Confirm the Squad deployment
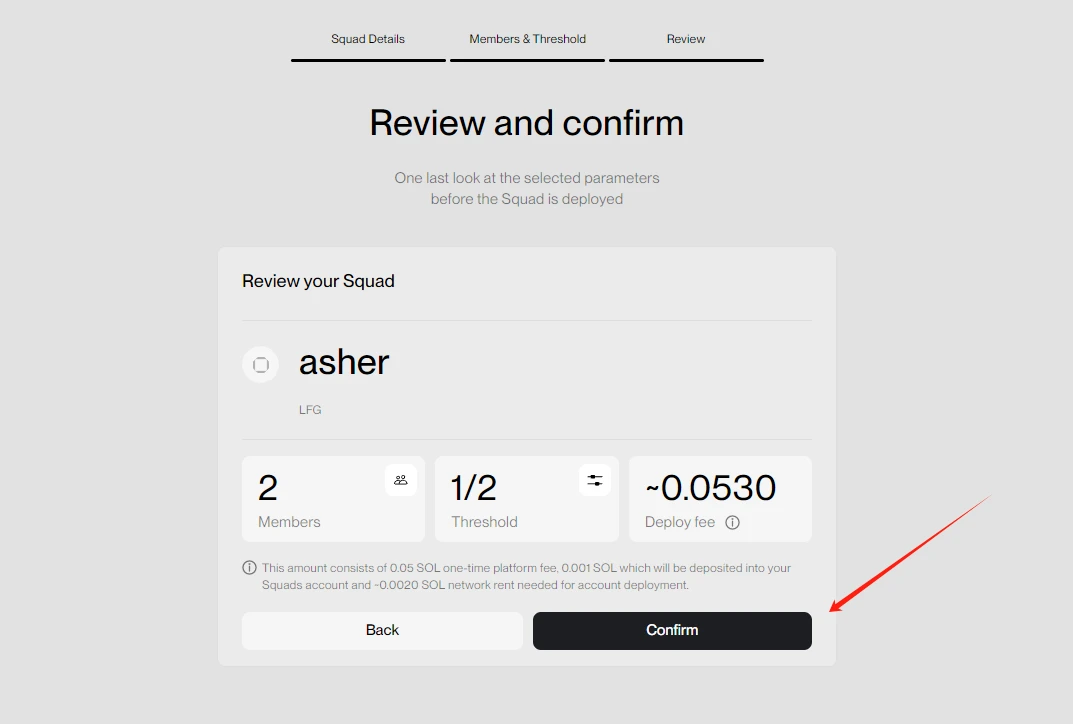This screenshot has width=1073, height=724. (x=672, y=630)
